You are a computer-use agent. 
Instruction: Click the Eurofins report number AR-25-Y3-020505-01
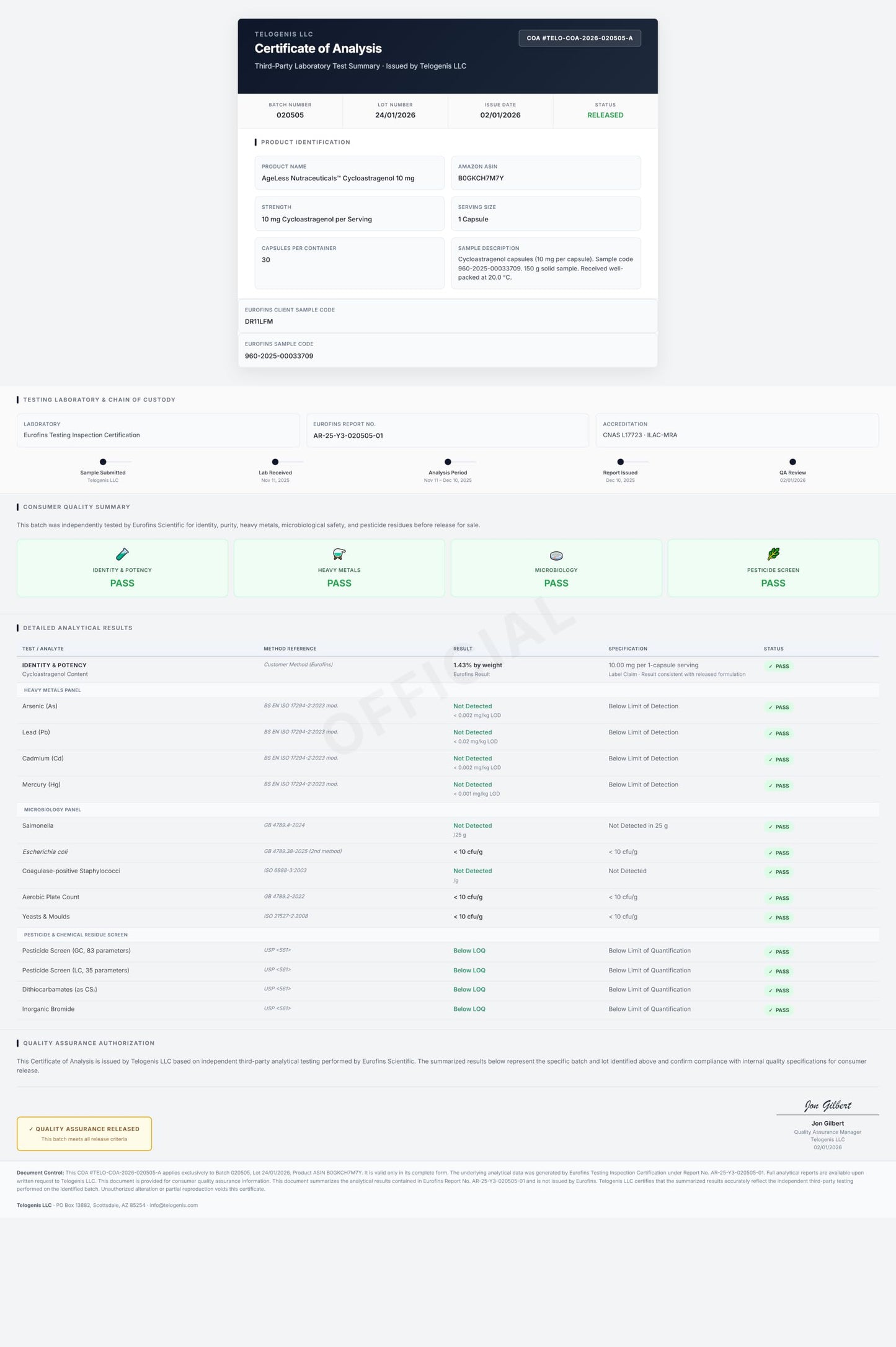(348, 435)
